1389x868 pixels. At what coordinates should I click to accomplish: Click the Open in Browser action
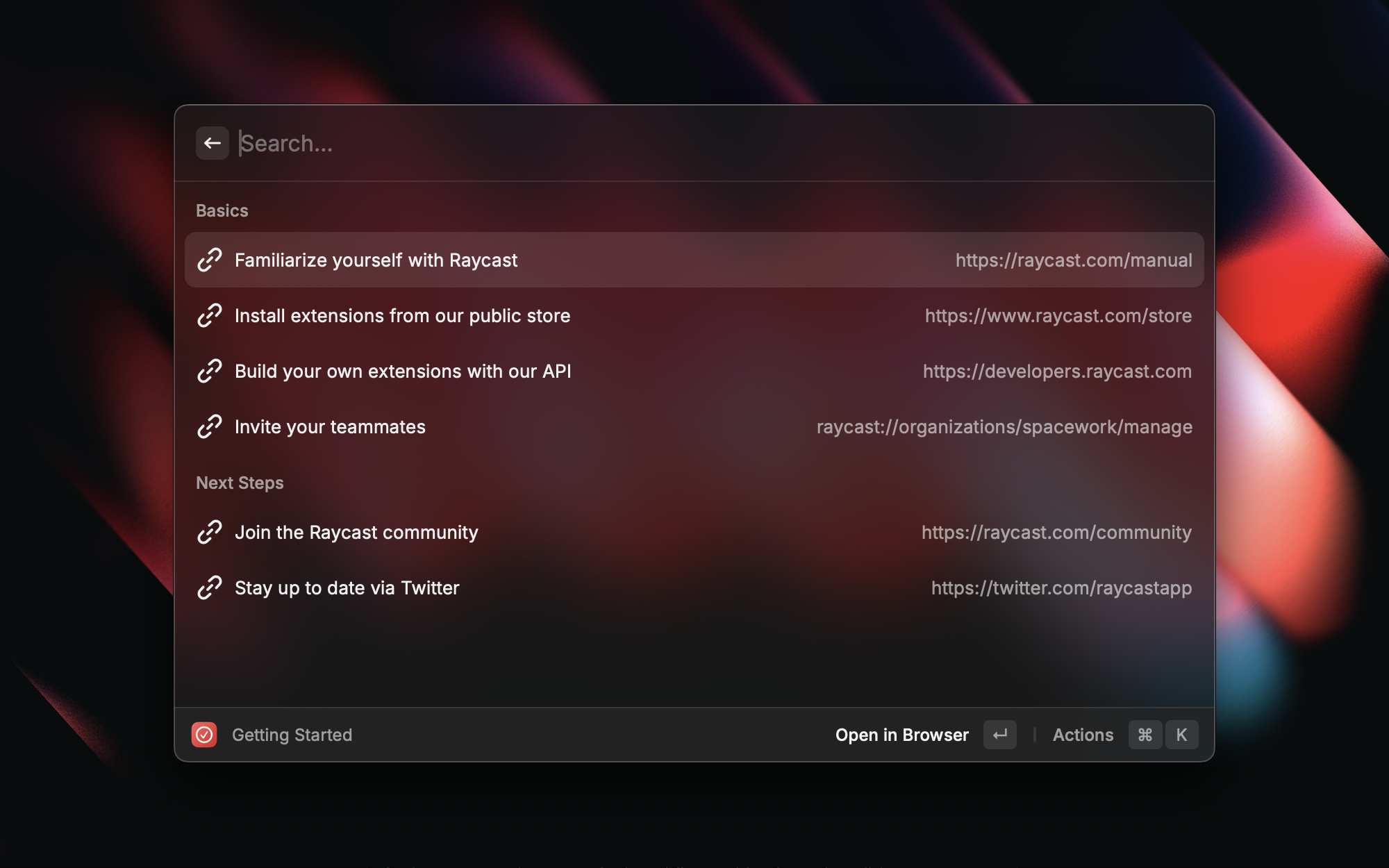[x=901, y=735]
